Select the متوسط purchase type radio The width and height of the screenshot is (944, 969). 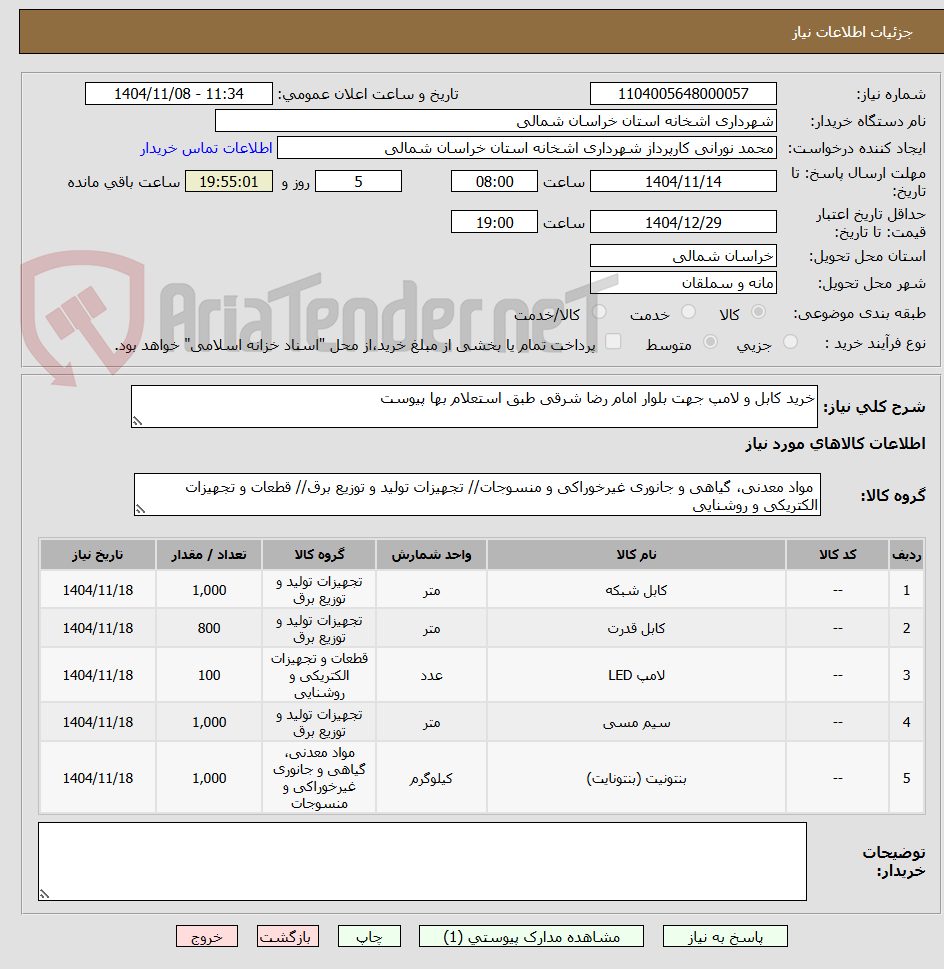710,342
